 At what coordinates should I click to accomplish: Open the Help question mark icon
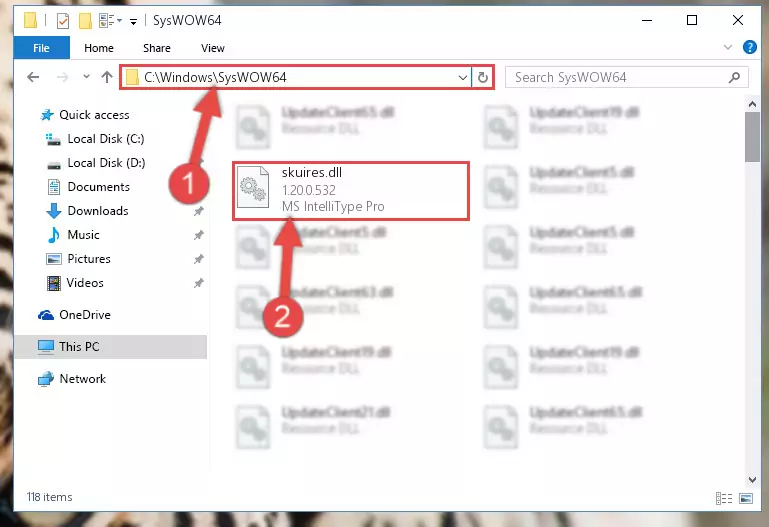point(749,47)
